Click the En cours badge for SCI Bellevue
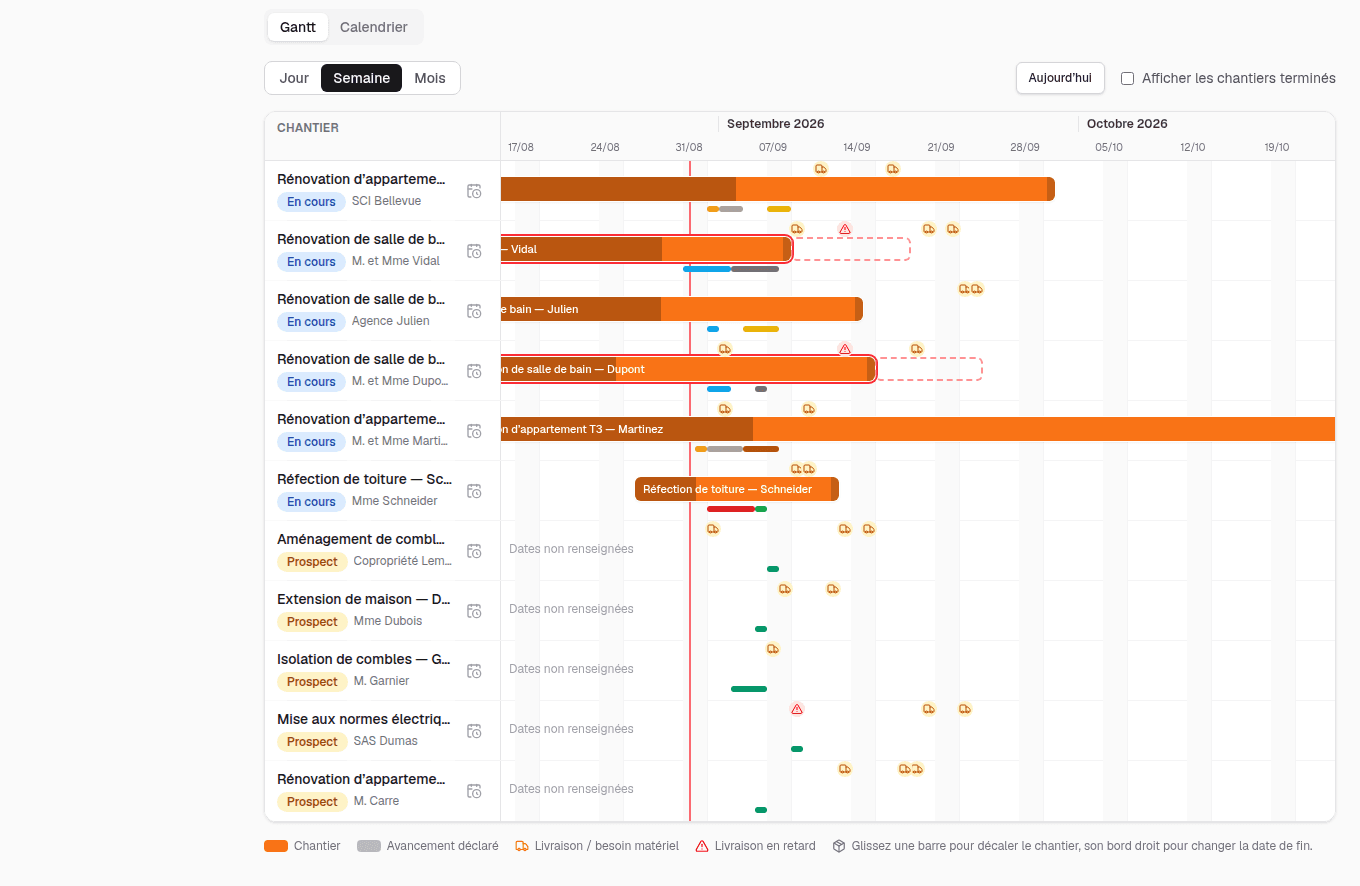 [x=311, y=201]
